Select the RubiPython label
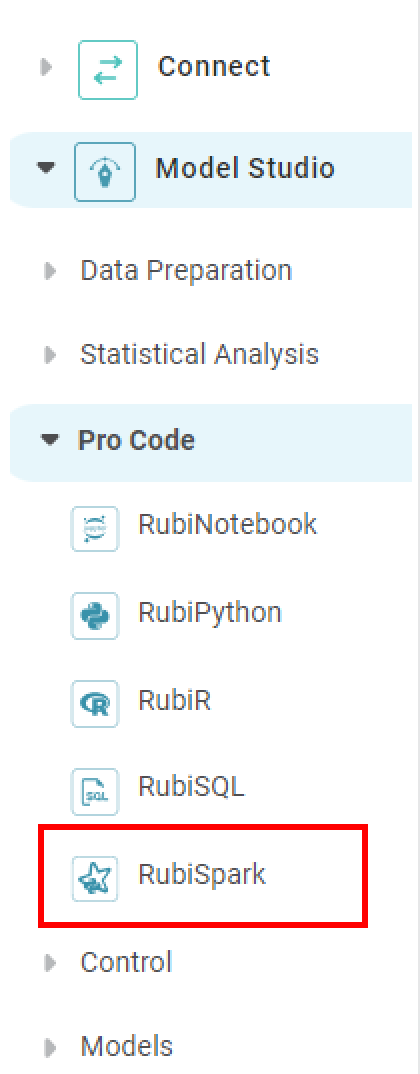This screenshot has width=420, height=1074. click(x=210, y=612)
